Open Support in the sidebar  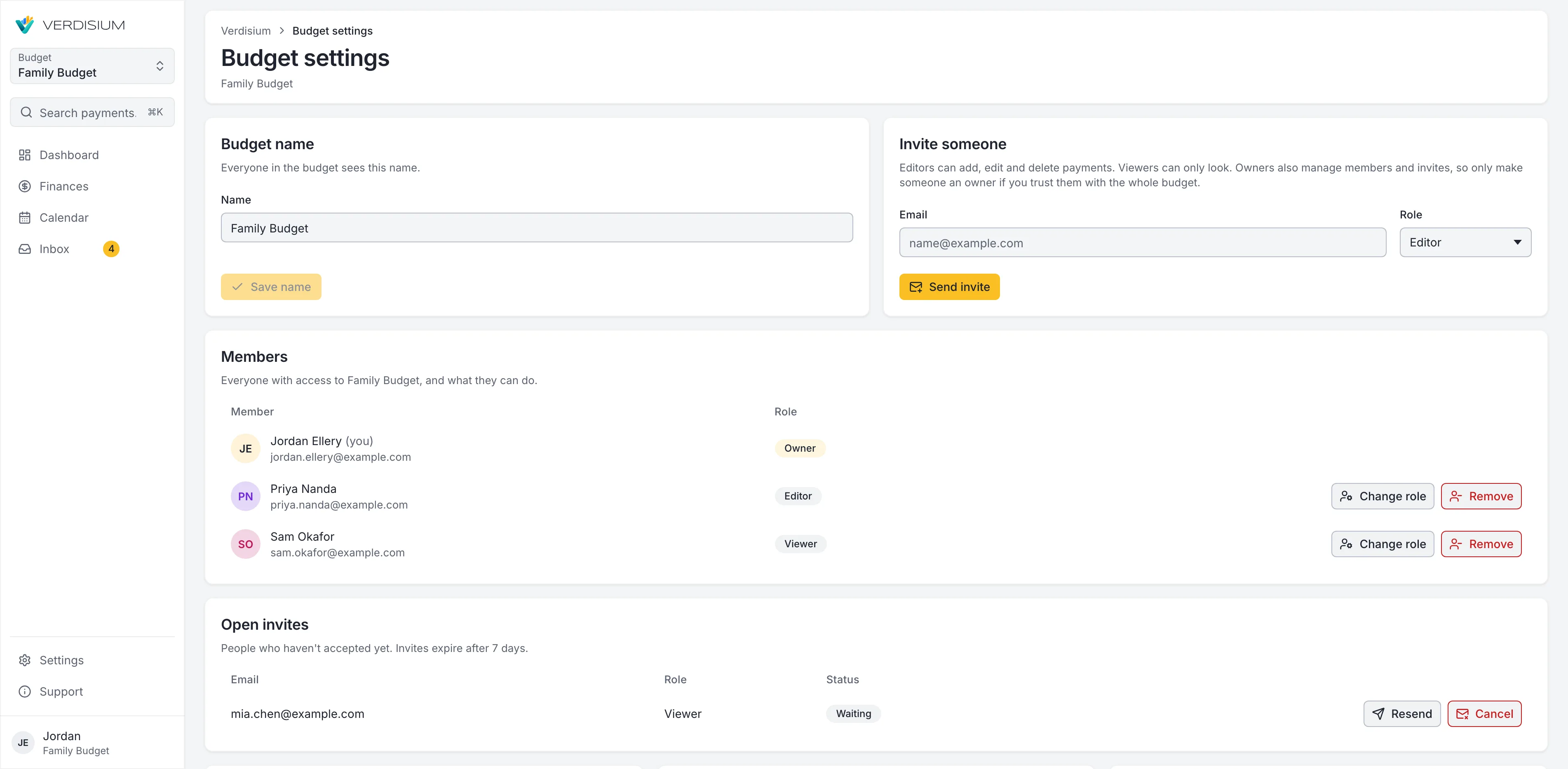(92, 692)
